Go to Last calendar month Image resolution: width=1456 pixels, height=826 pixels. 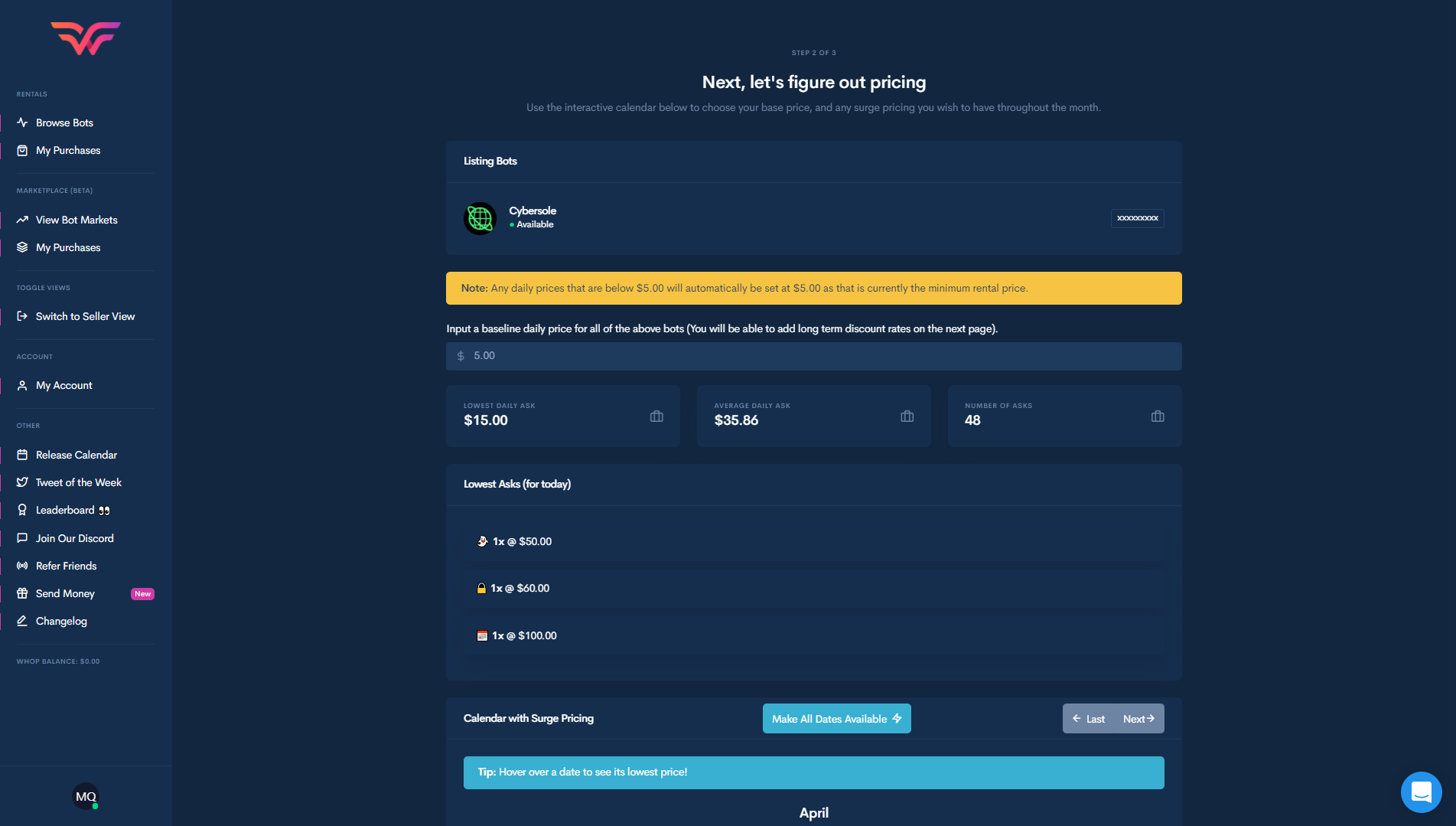[x=1089, y=719]
